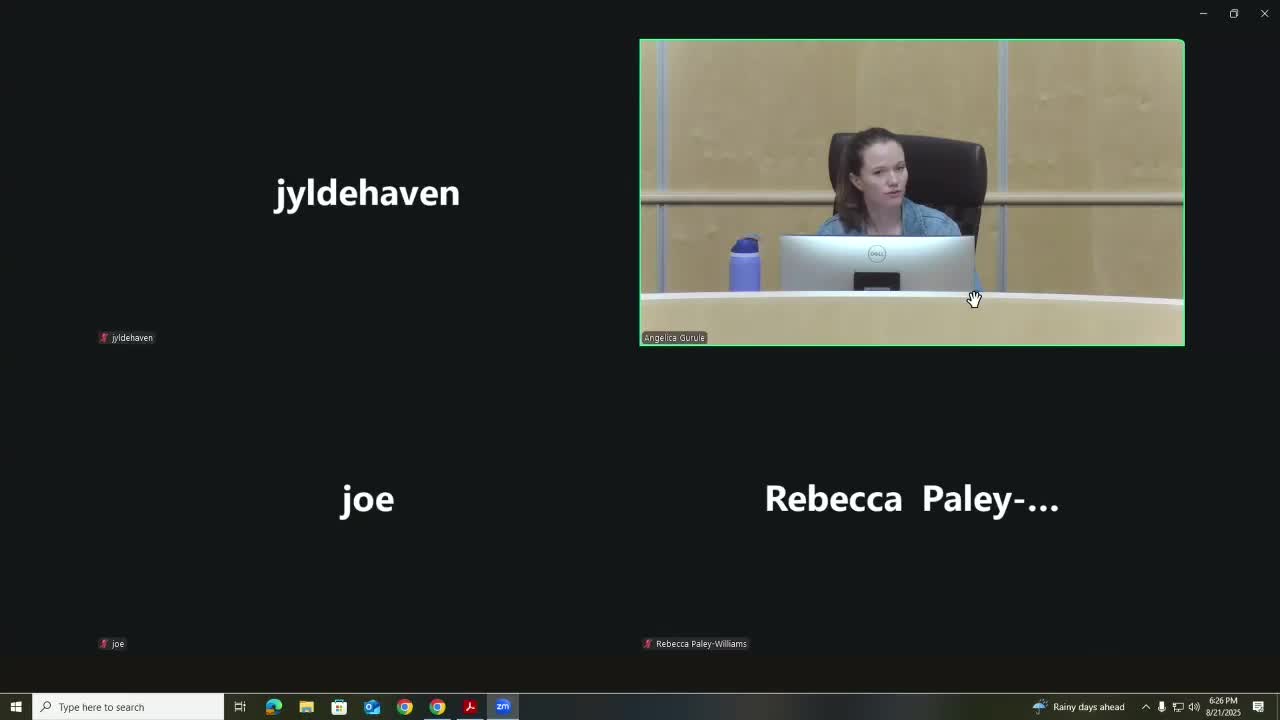1280x720 pixels.
Task: Open the Windows notification center
Action: coord(1259,707)
